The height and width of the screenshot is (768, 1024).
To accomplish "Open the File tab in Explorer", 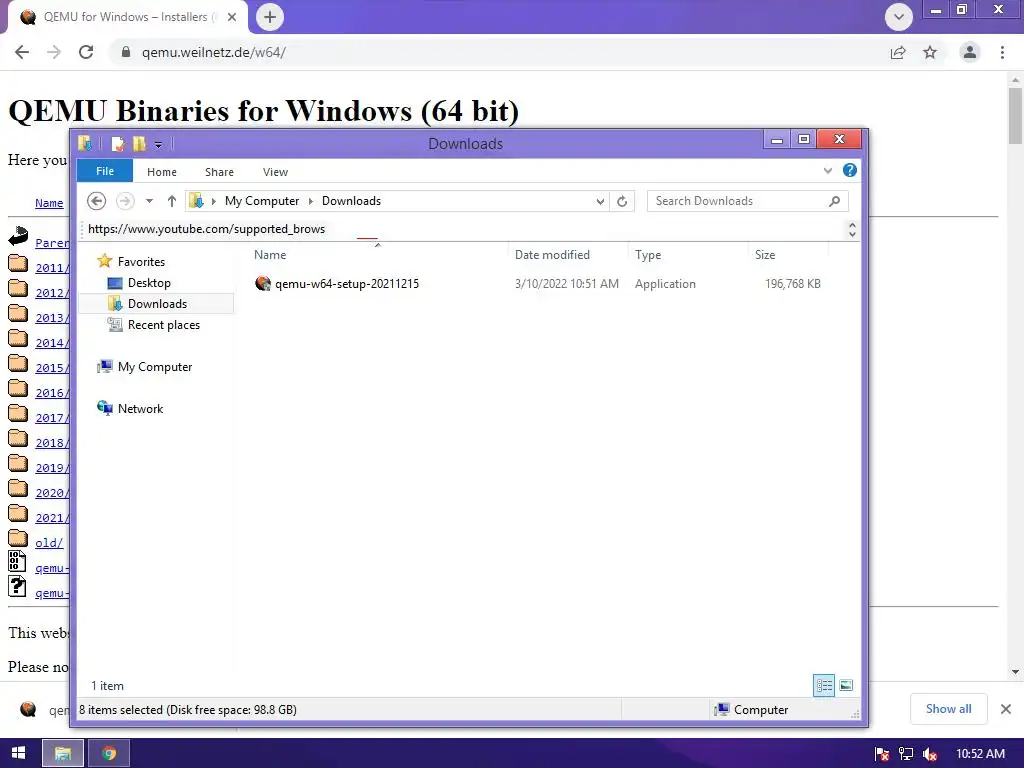I will coord(104,171).
